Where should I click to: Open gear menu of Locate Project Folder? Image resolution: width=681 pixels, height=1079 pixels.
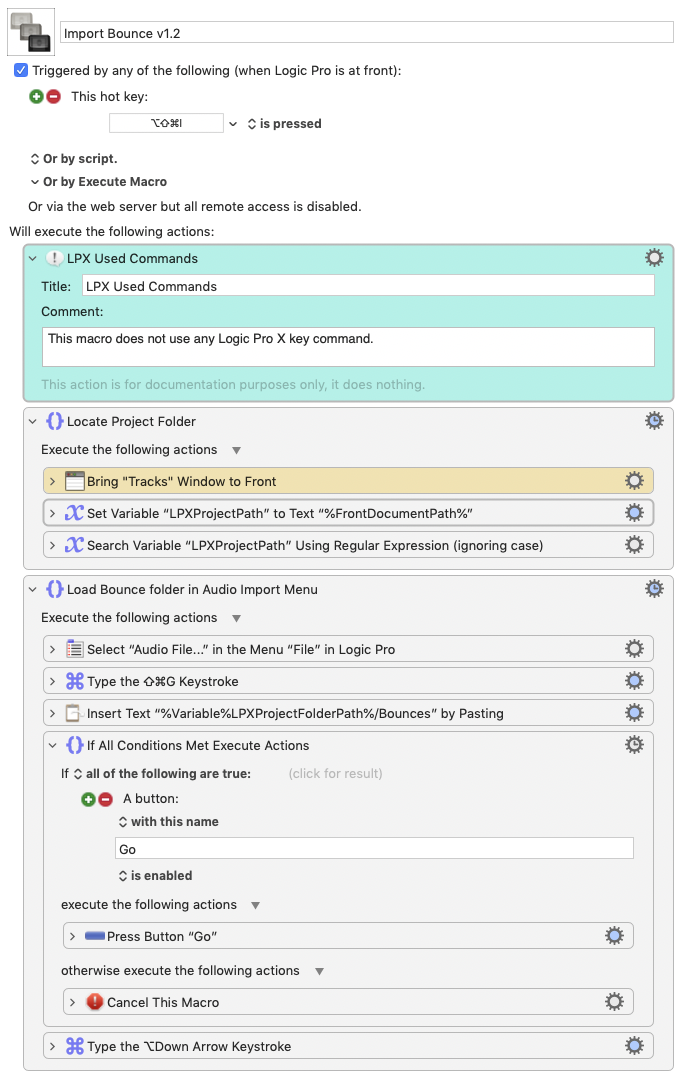(654, 420)
